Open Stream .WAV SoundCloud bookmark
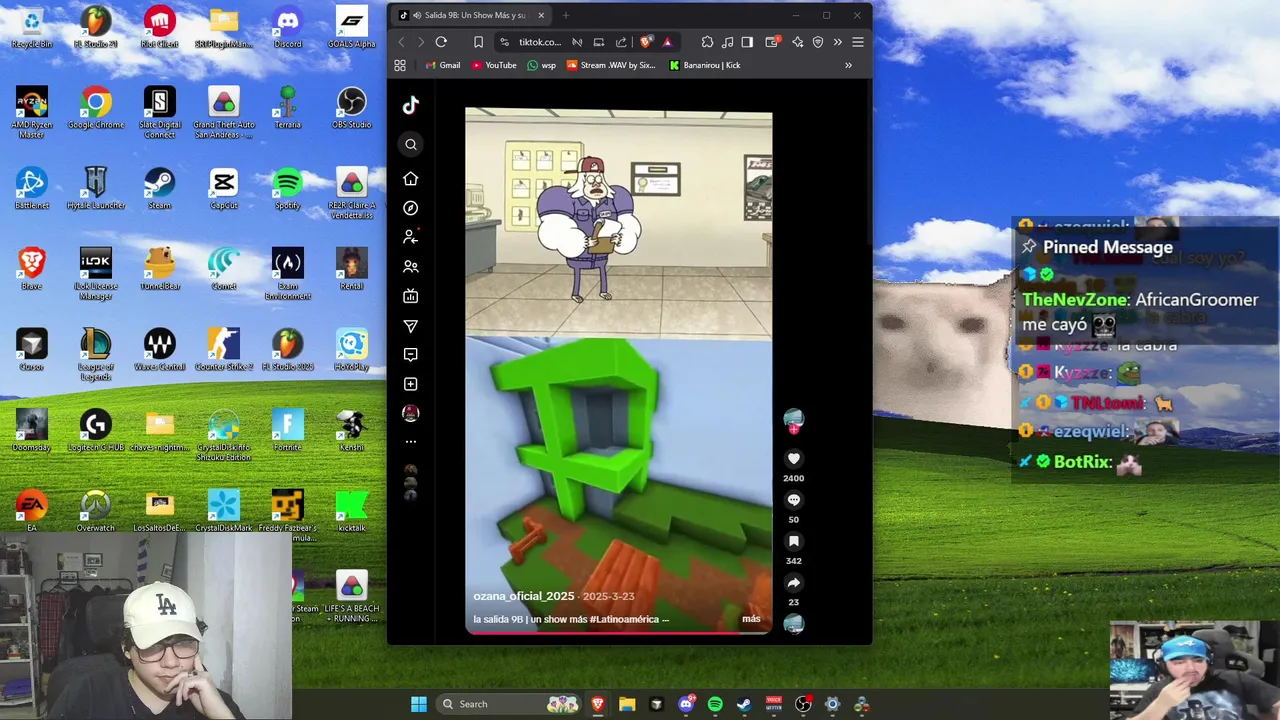1280x720 pixels. 611,65
